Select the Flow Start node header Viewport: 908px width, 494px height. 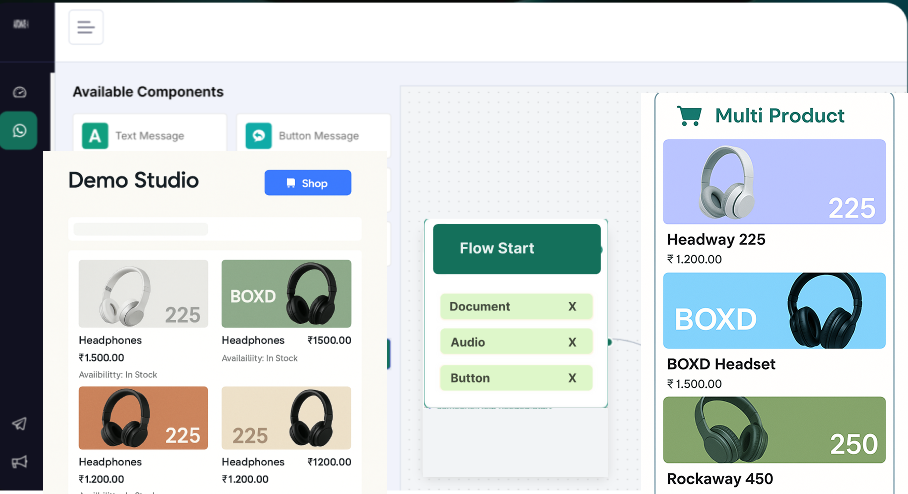pyautogui.click(x=516, y=249)
